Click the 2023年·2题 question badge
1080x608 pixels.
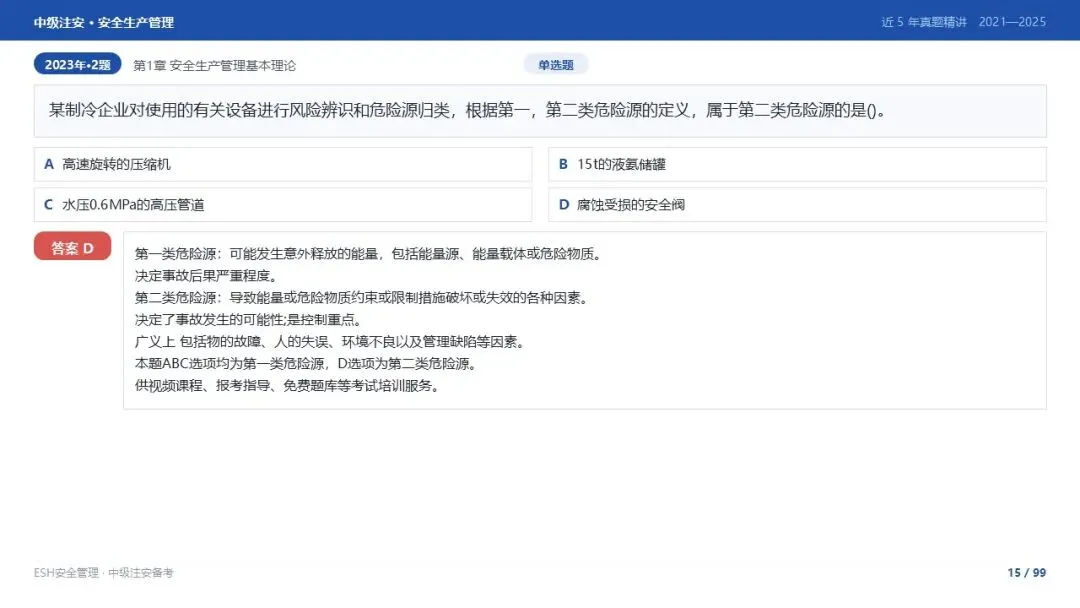[x=77, y=64]
